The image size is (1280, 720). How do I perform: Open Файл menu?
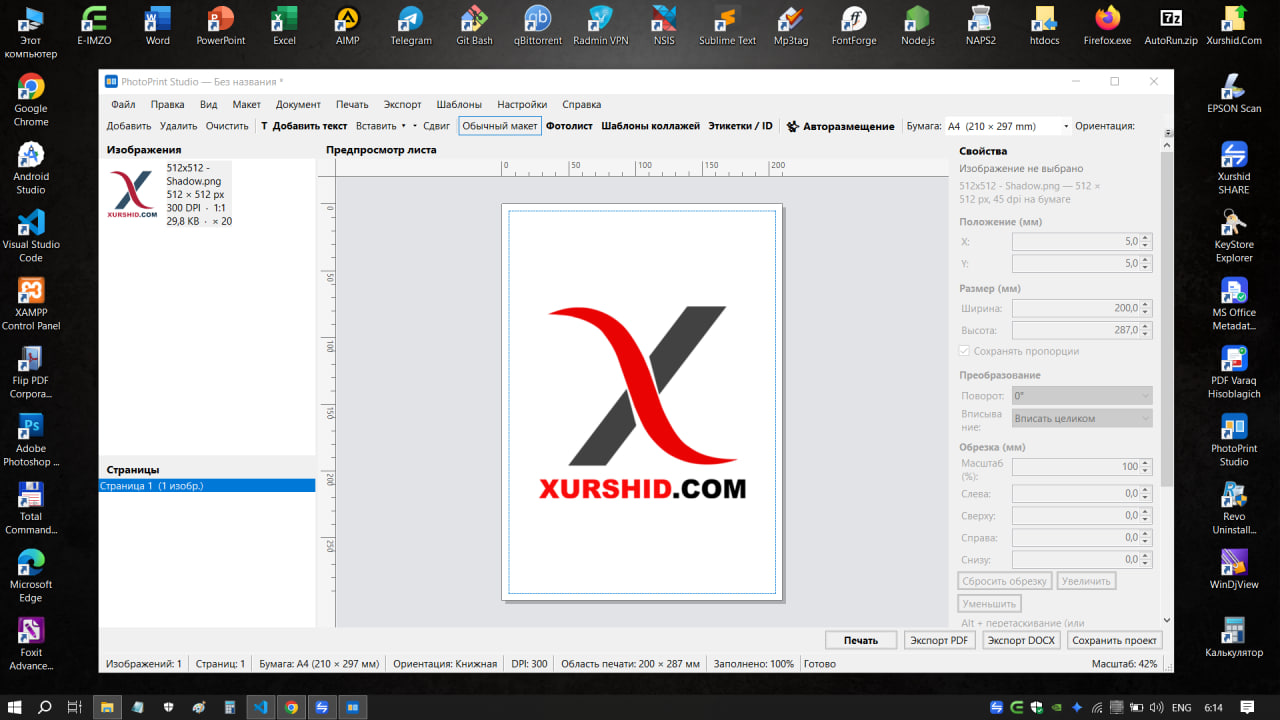pos(123,104)
